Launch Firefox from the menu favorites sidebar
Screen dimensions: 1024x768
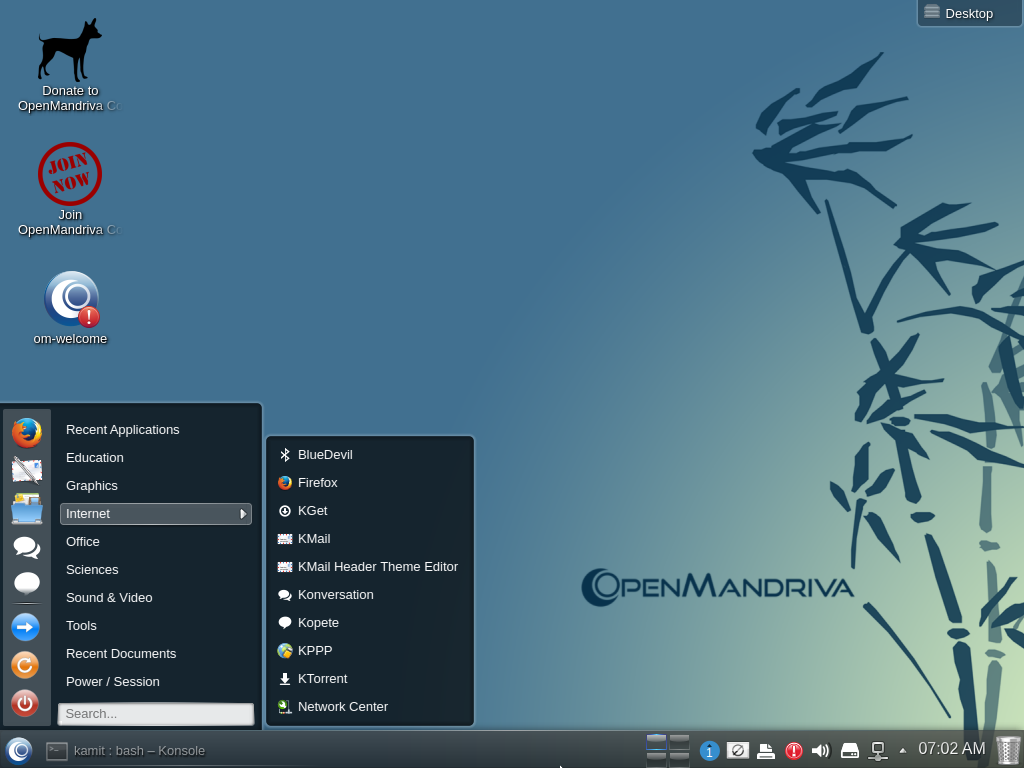coord(27,432)
